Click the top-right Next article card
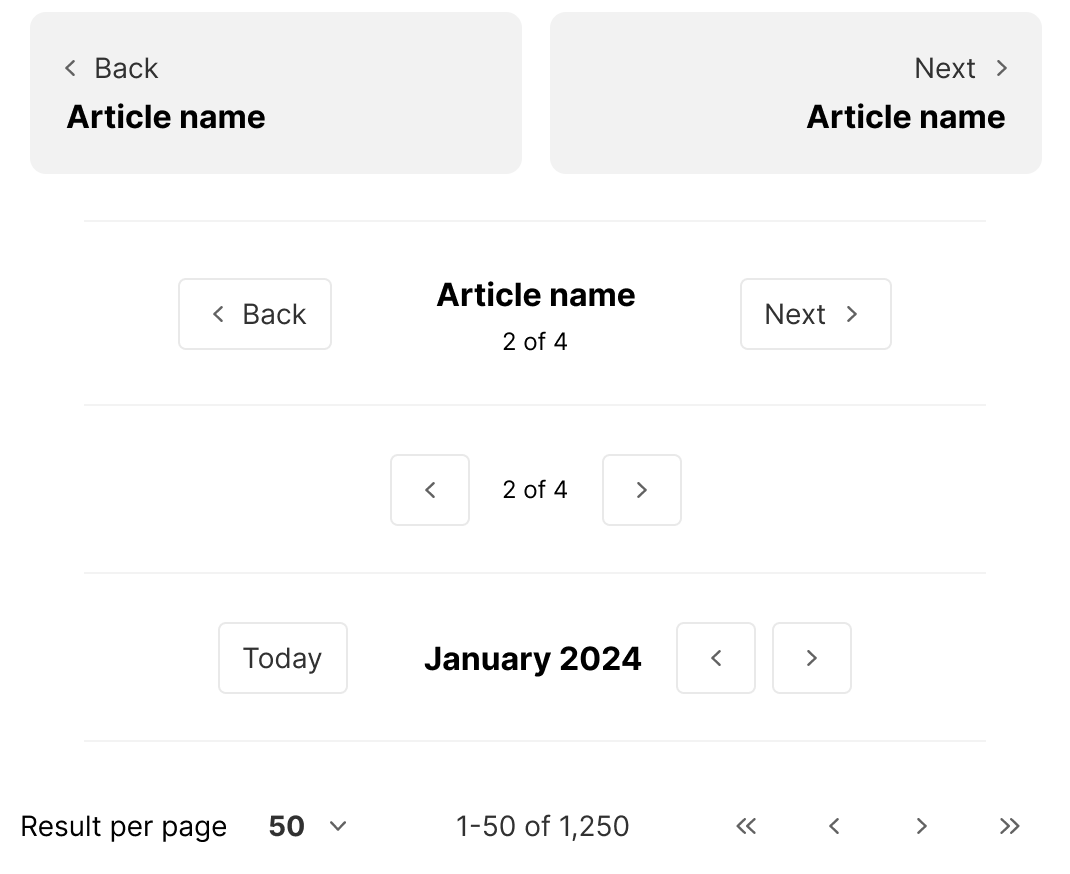 (x=795, y=92)
